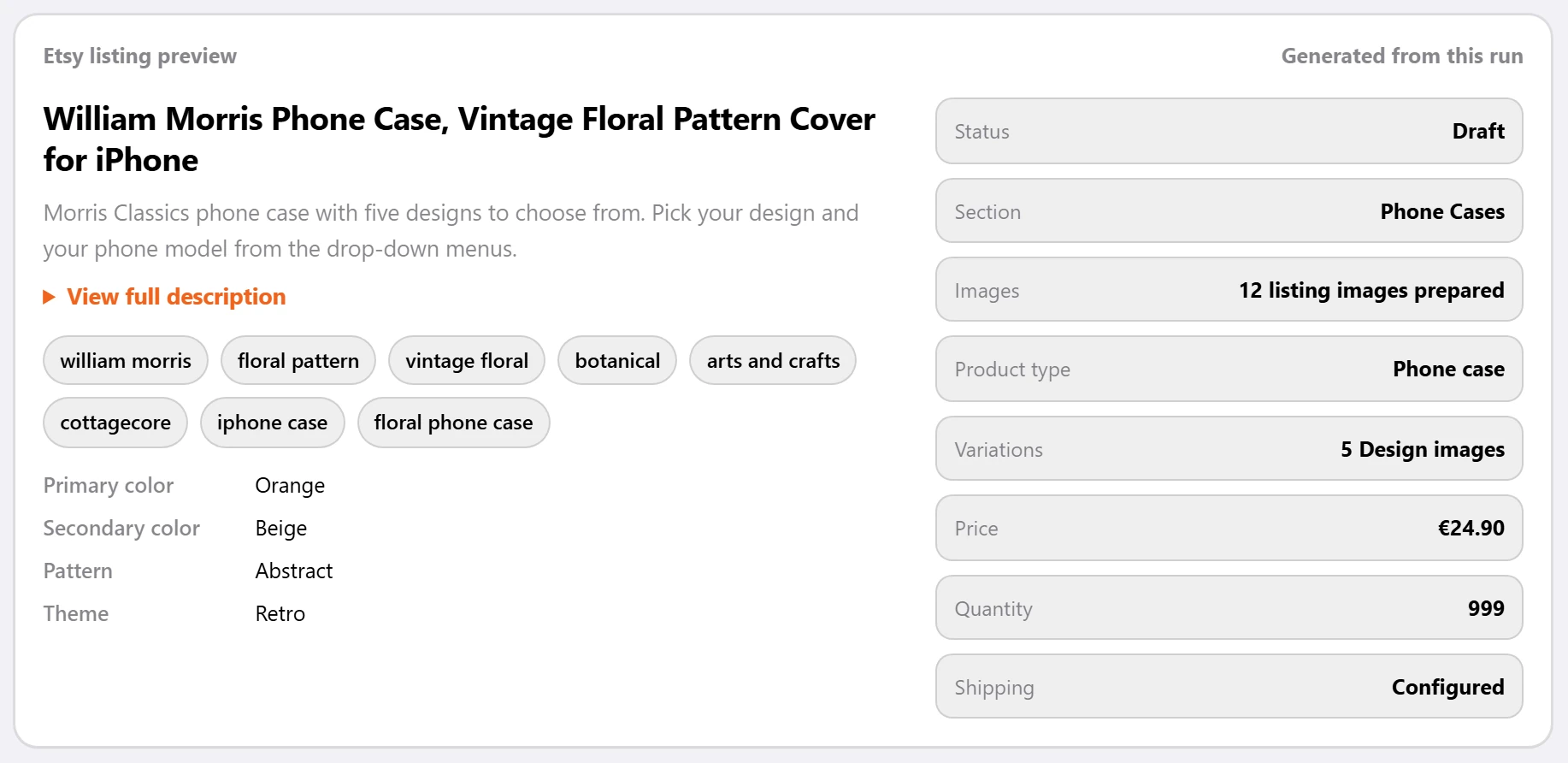Viewport: 1568px width, 763px height.
Task: Select the Theme value Retro
Action: tap(280, 613)
